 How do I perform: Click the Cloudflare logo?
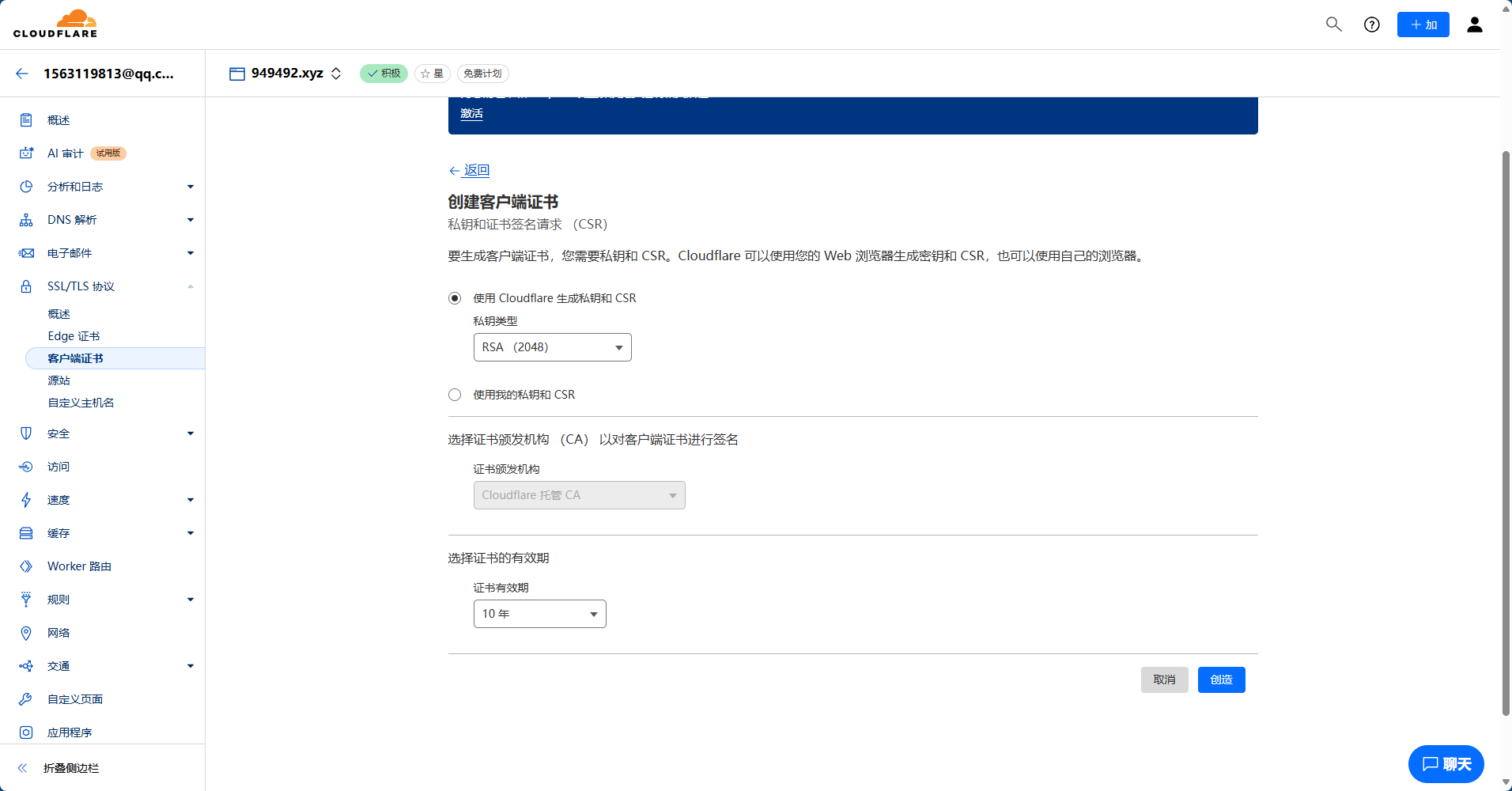click(55, 24)
